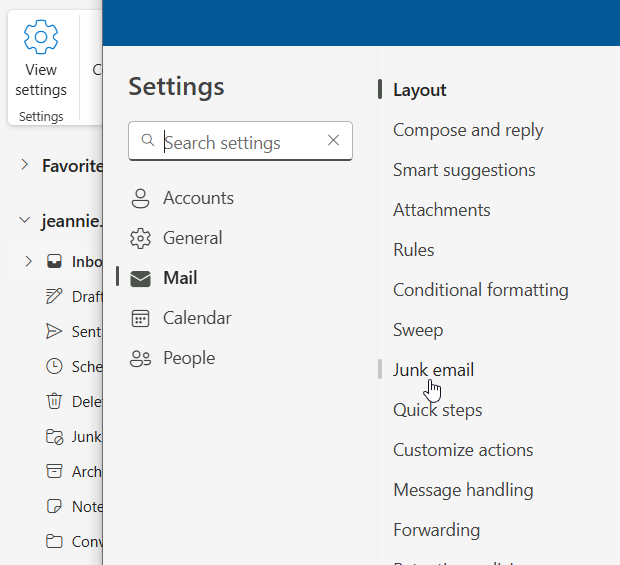The height and width of the screenshot is (565, 620).
Task: Open the Rules settings page
Action: point(413,250)
